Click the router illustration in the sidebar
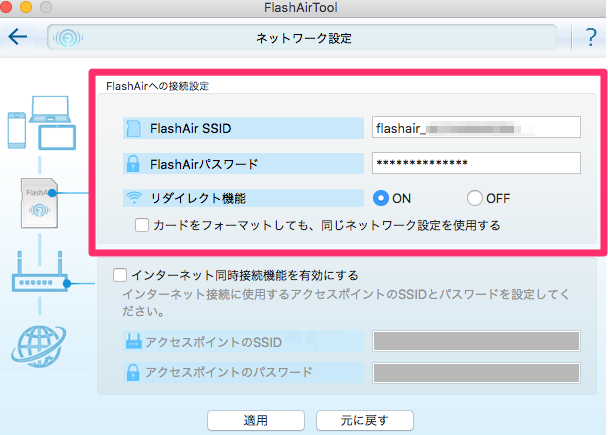The width and height of the screenshot is (608, 435). (40, 271)
